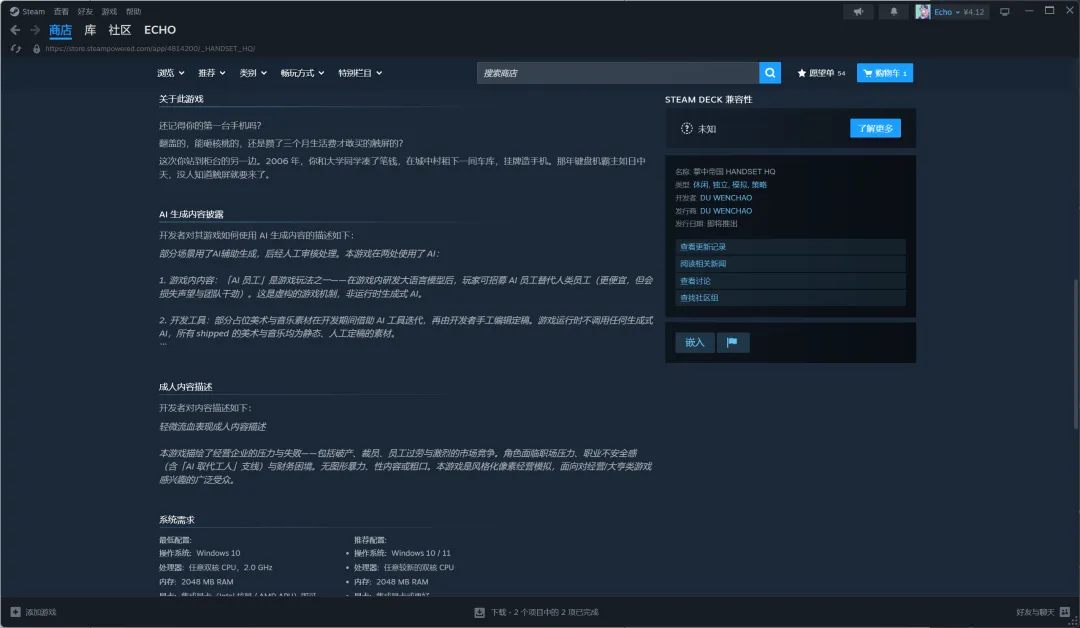The image size is (1080, 628).
Task: Click the 嵌入 button
Action: pos(694,342)
